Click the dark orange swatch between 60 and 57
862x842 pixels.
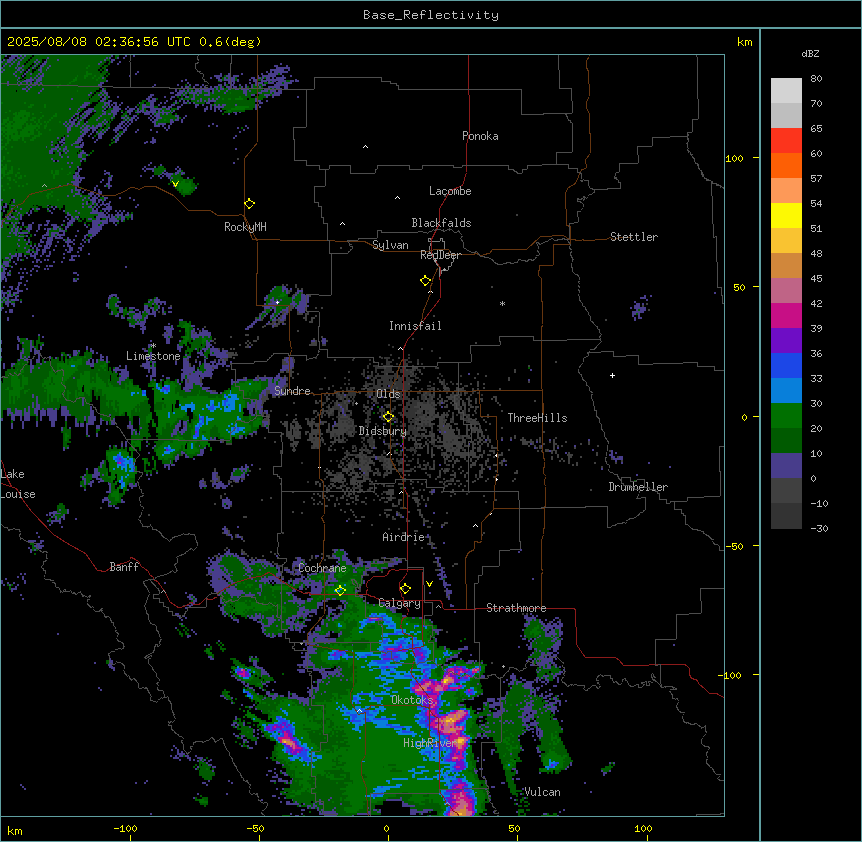(x=786, y=165)
